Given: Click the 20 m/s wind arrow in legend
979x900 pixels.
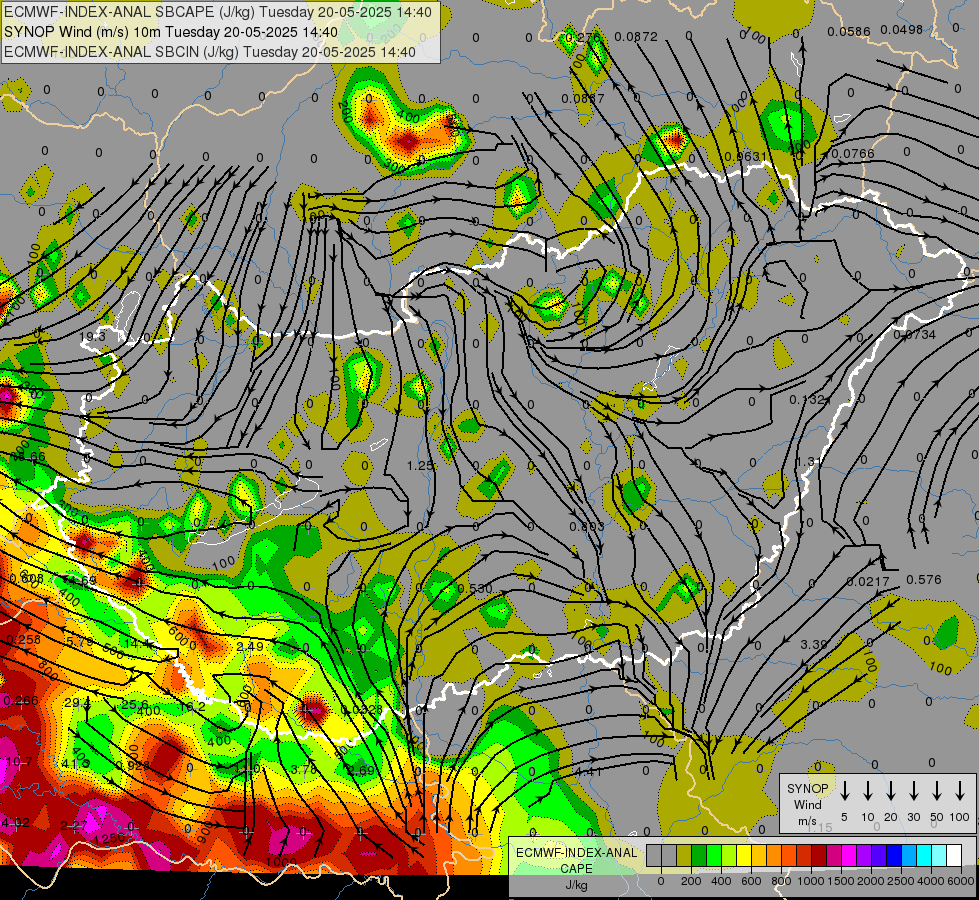Looking at the screenshot, I should pos(890,791).
